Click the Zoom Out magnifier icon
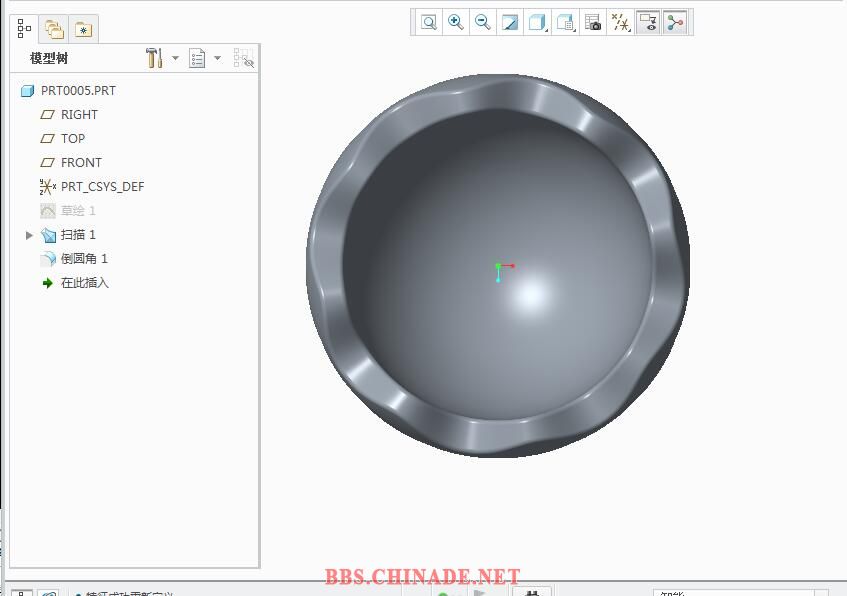Viewport: 847px width, 596px height. 483,22
